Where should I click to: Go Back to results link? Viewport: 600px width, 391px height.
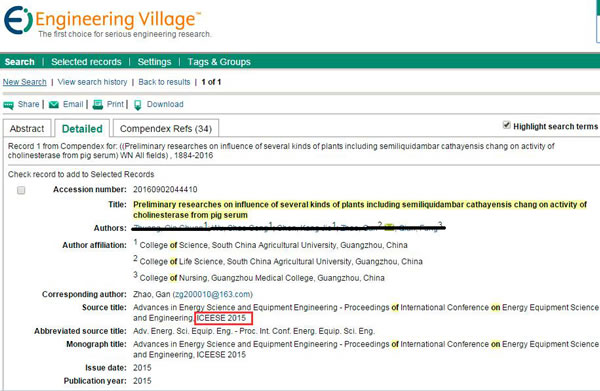tap(164, 82)
